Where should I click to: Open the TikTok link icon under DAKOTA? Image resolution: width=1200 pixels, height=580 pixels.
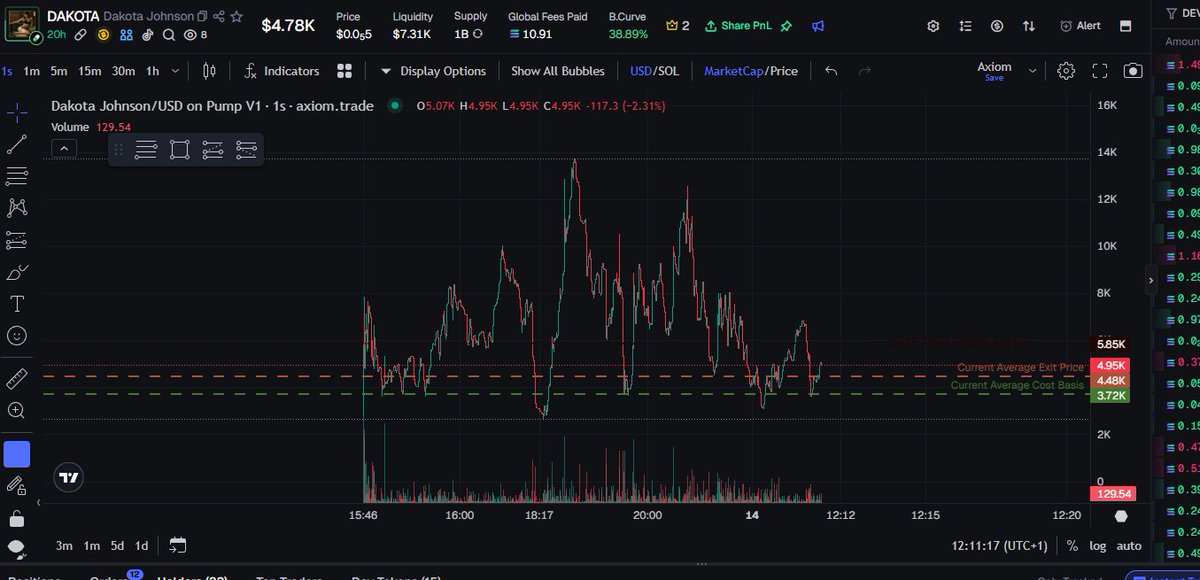coord(147,35)
